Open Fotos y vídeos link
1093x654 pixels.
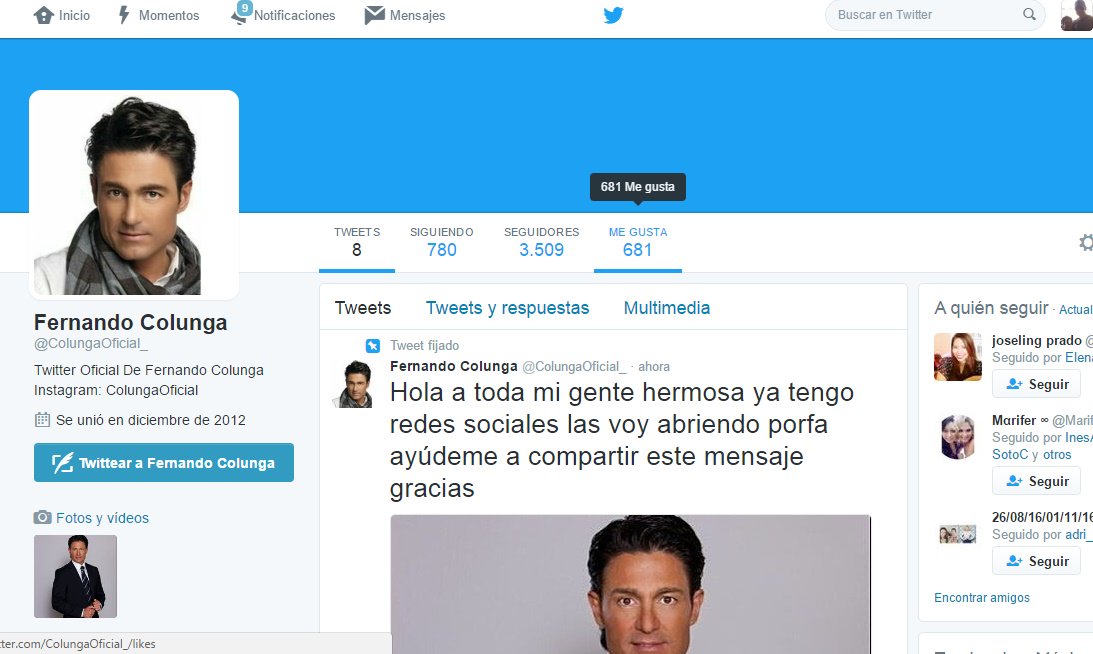coord(102,518)
